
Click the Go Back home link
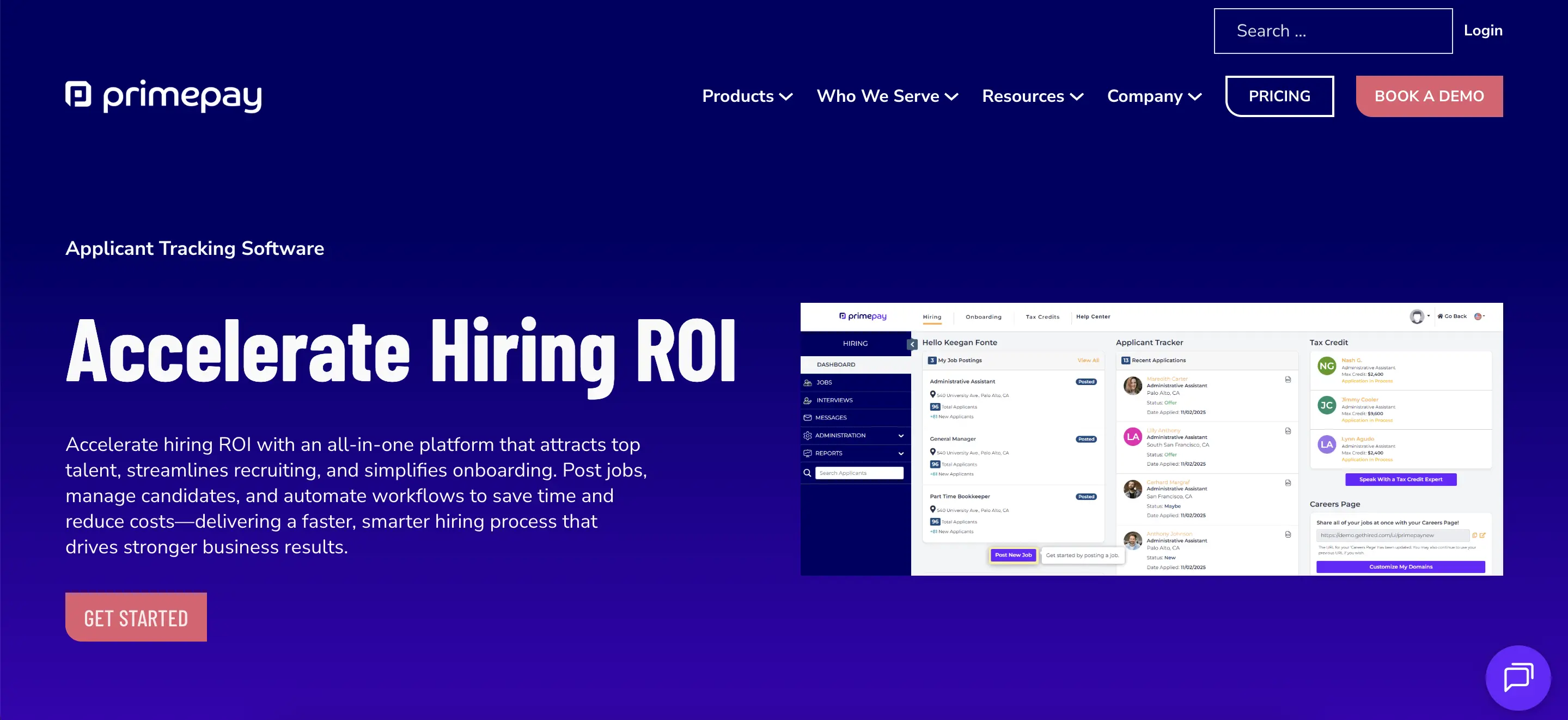pyautogui.click(x=1452, y=316)
